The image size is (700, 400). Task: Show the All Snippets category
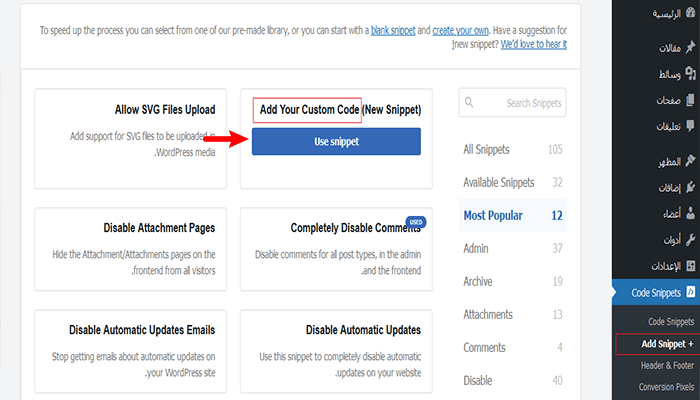(x=486, y=149)
